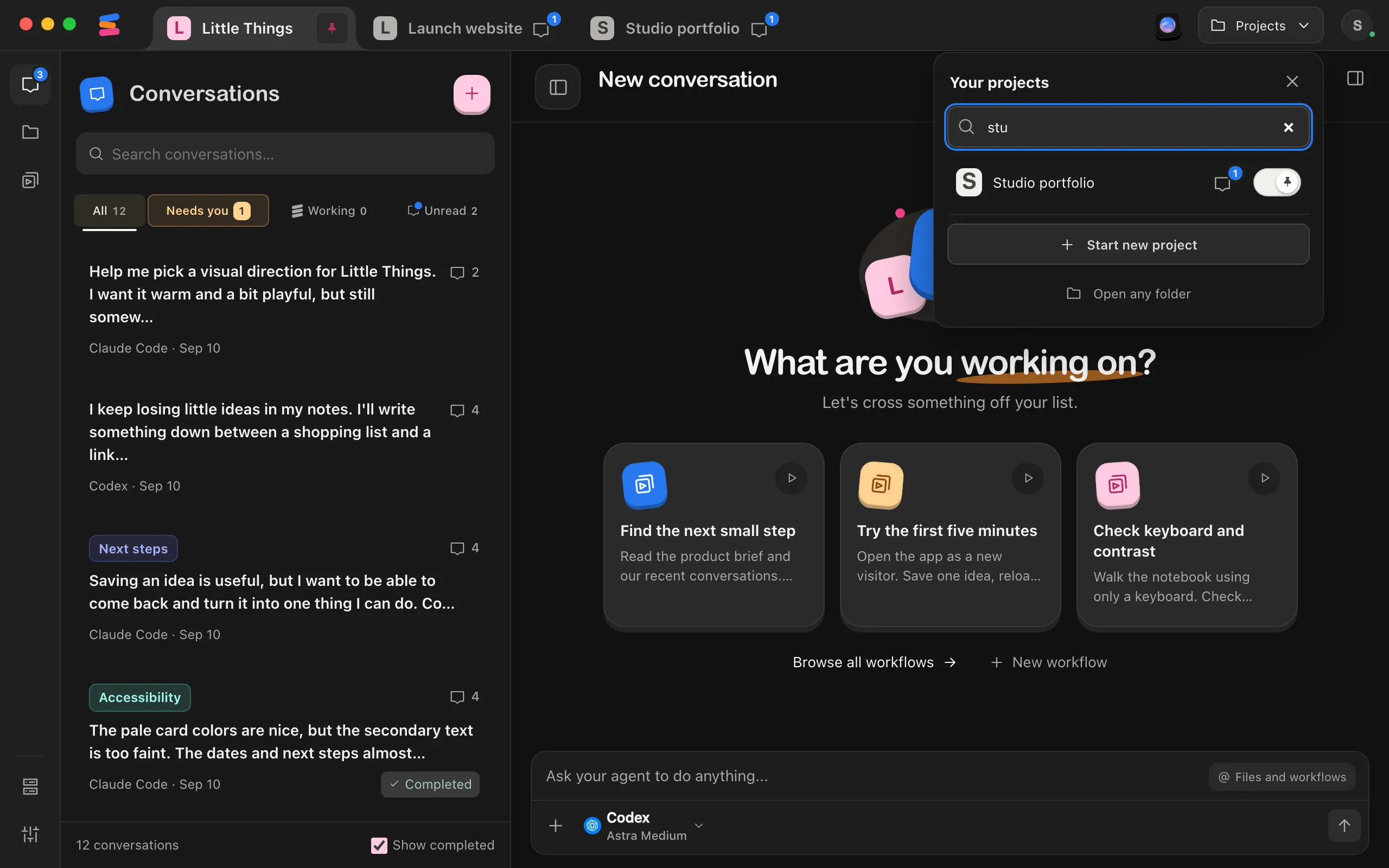This screenshot has width=1389, height=868.
Task: Select the Unread 2 filter tab
Action: pos(443,210)
